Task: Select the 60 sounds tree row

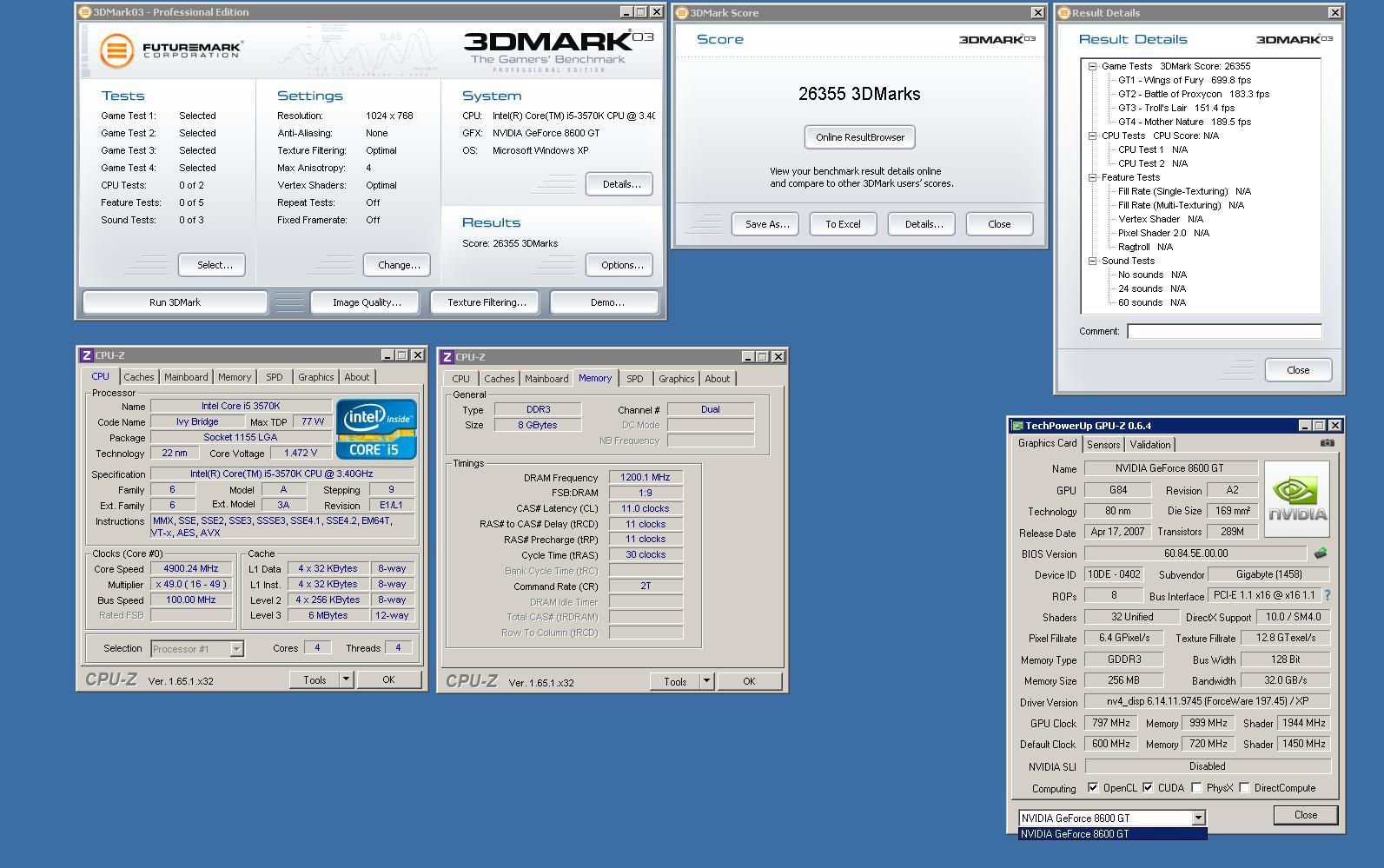Action: click(x=1151, y=302)
